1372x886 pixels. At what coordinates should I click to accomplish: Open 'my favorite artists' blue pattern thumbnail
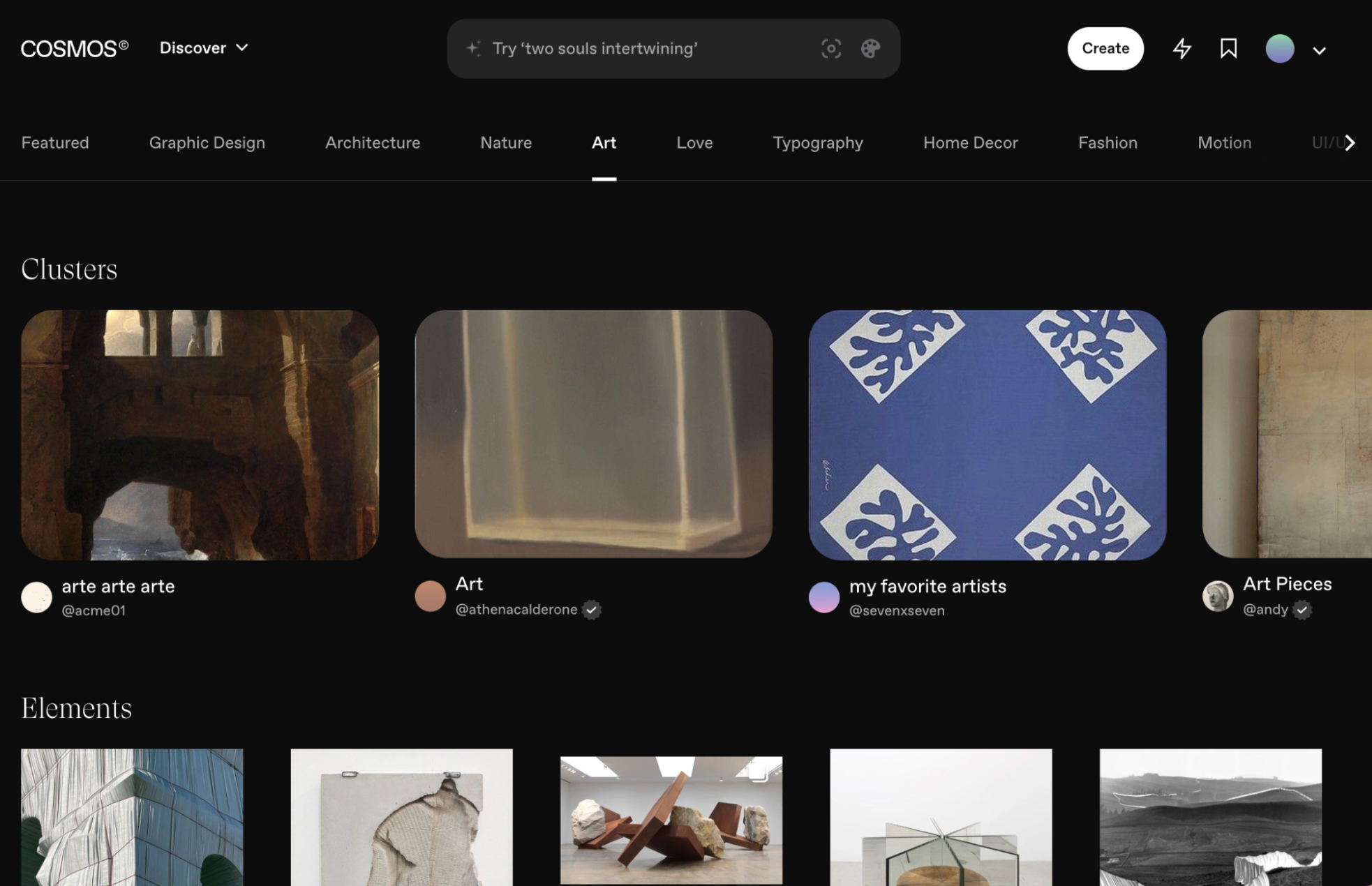(x=987, y=435)
